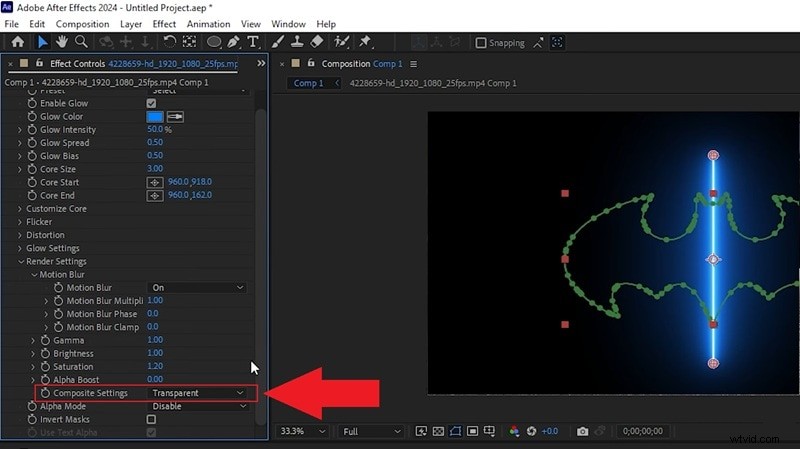Select the Pen tool

coord(234,42)
